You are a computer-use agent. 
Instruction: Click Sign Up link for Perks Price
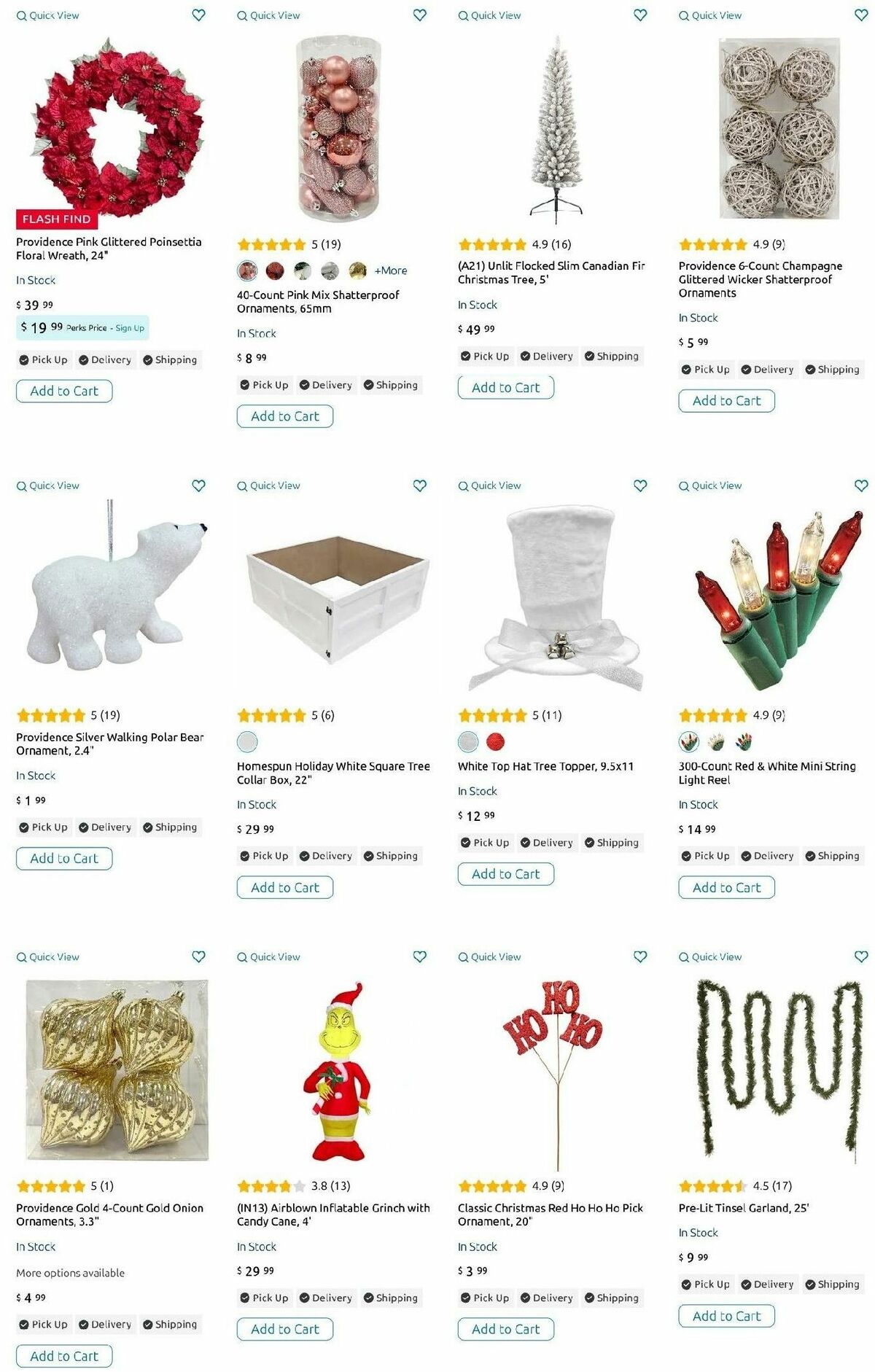pyautogui.click(x=130, y=328)
